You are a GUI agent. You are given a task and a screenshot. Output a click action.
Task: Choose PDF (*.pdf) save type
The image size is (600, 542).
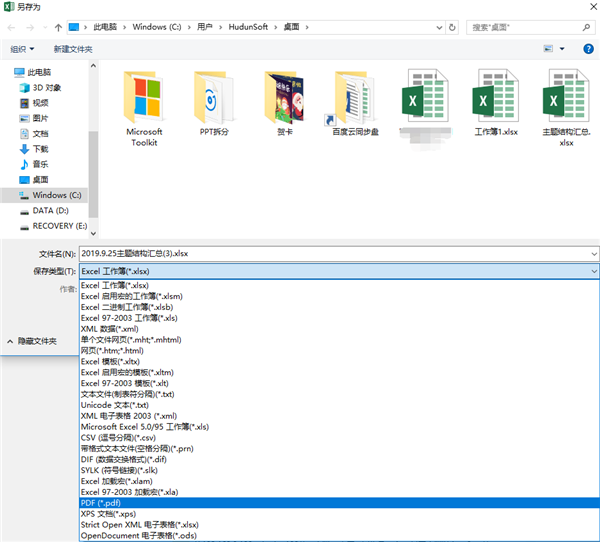click(x=339, y=503)
